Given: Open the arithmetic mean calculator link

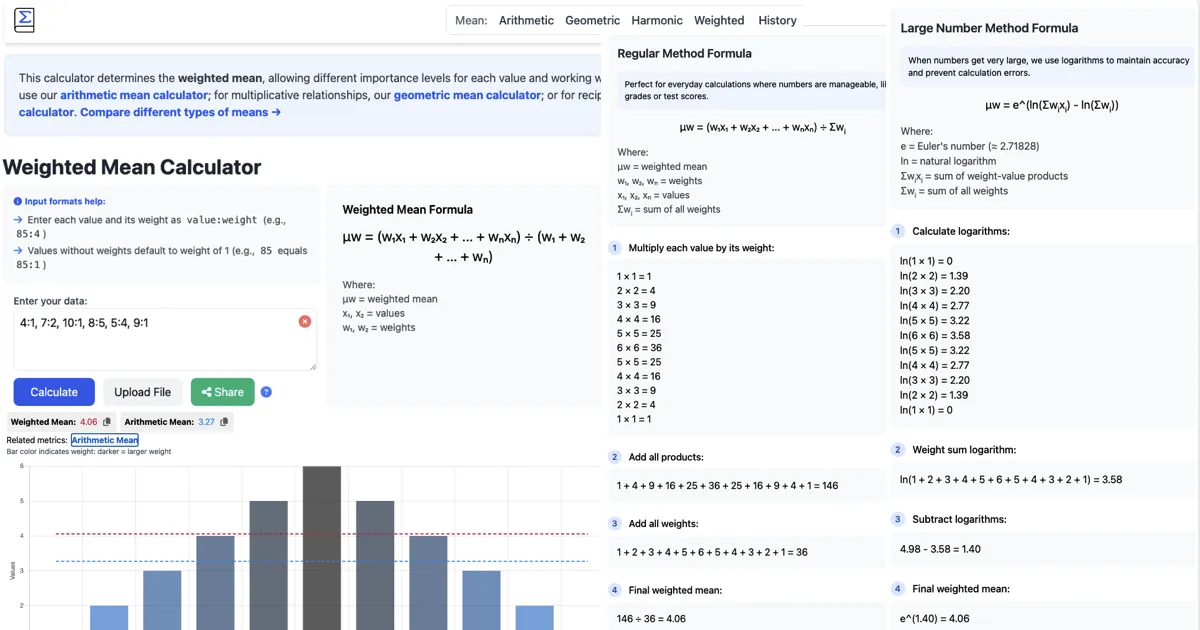Looking at the screenshot, I should coord(133,95).
